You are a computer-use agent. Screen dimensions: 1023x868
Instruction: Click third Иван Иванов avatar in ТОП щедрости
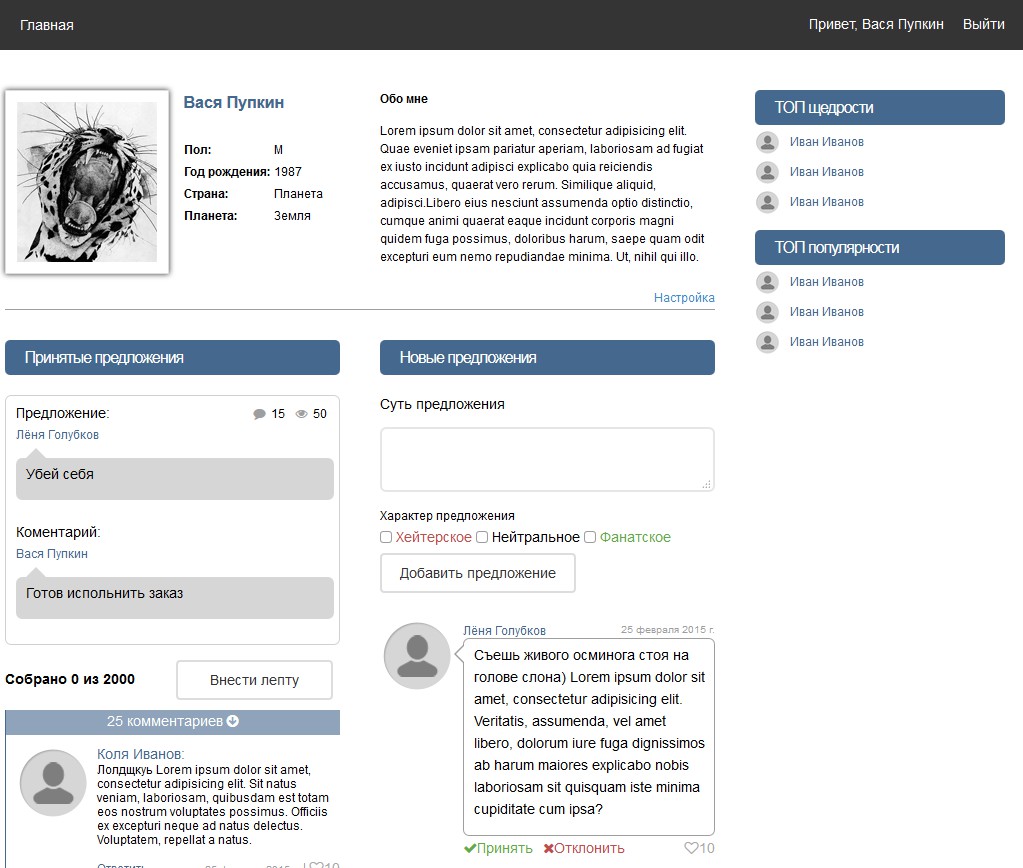[x=767, y=202]
